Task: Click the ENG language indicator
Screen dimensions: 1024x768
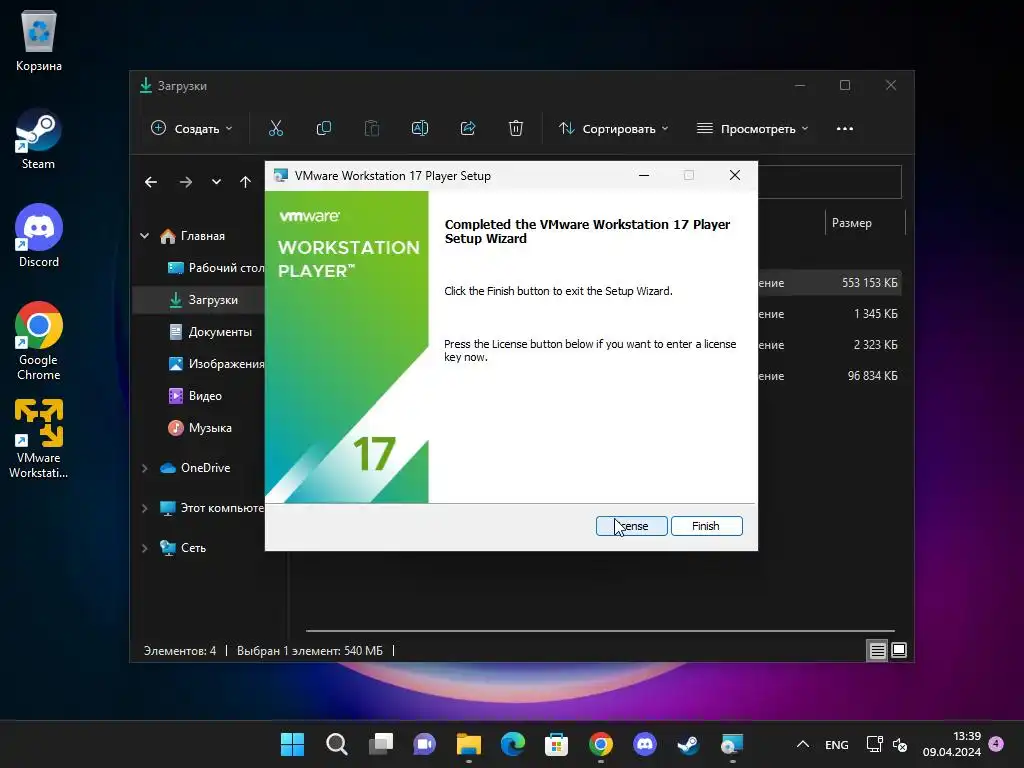Action: tap(837, 744)
